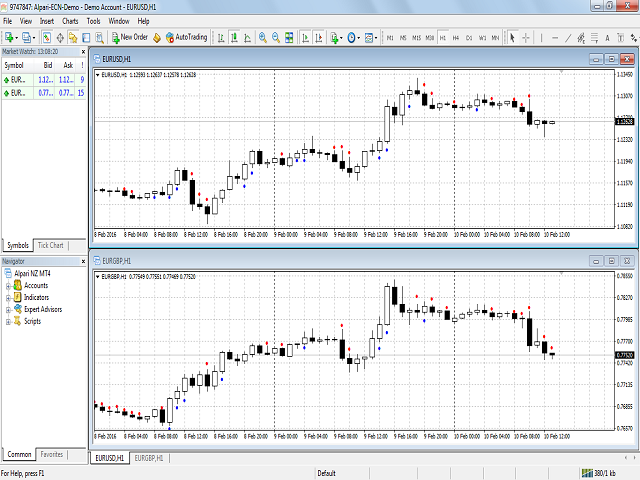Open the Charts menu
The image size is (640, 480).
pyautogui.click(x=70, y=21)
